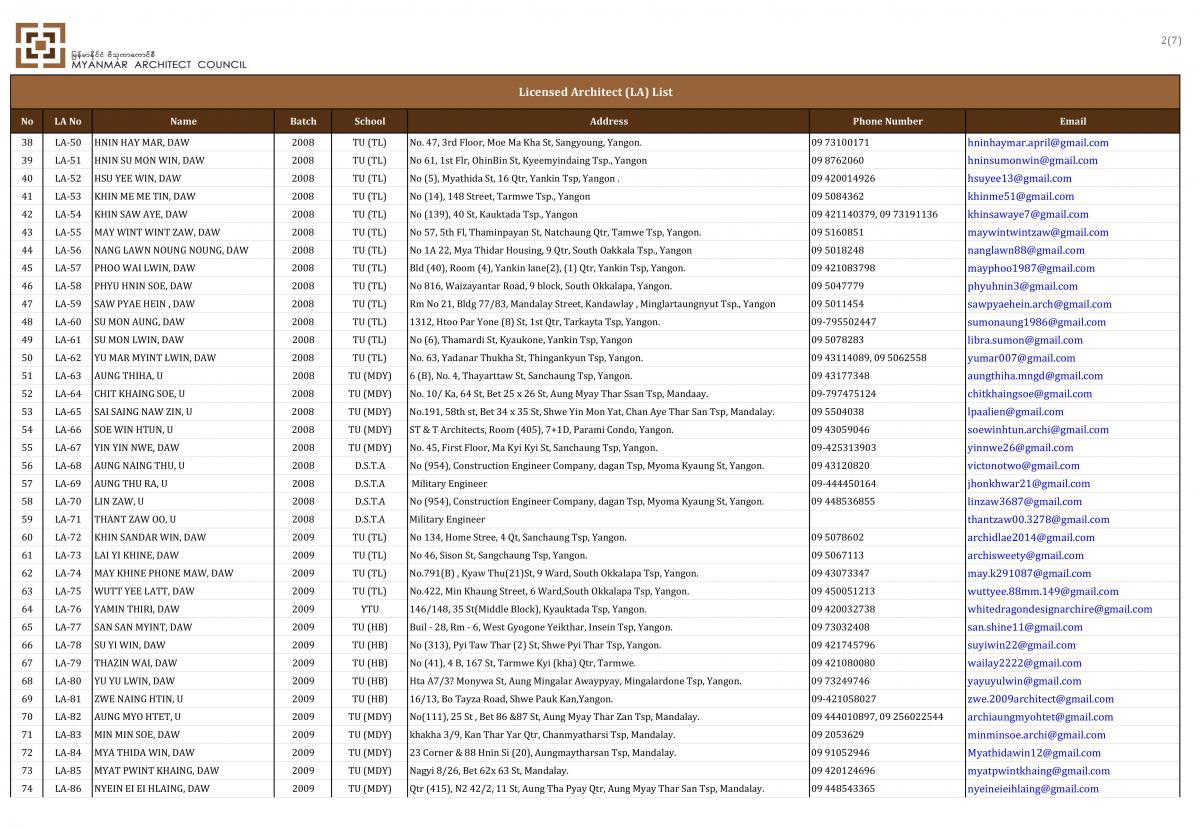
Task: Select phone cell '09-795502447'
Action: click(x=887, y=323)
